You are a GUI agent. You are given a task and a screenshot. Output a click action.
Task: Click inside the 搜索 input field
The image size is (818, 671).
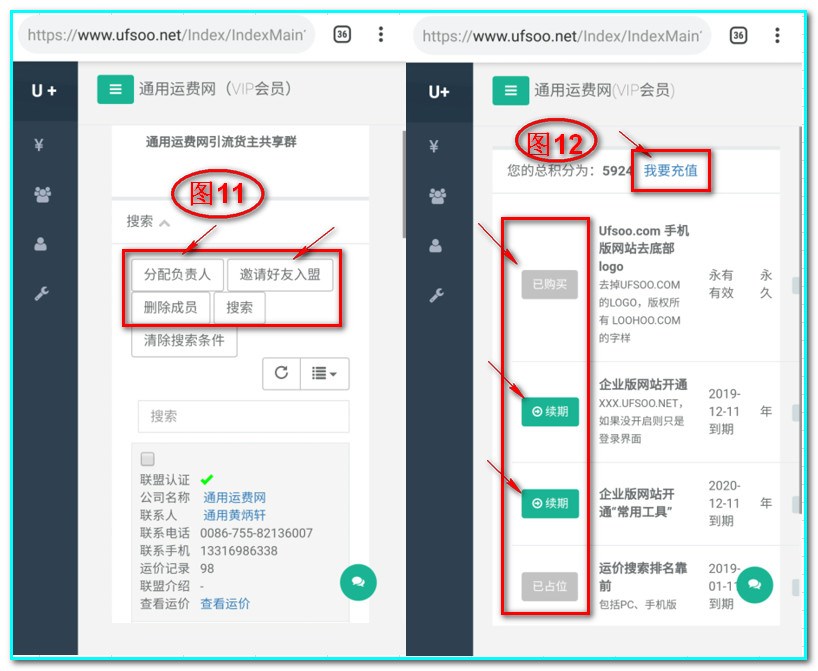245,416
